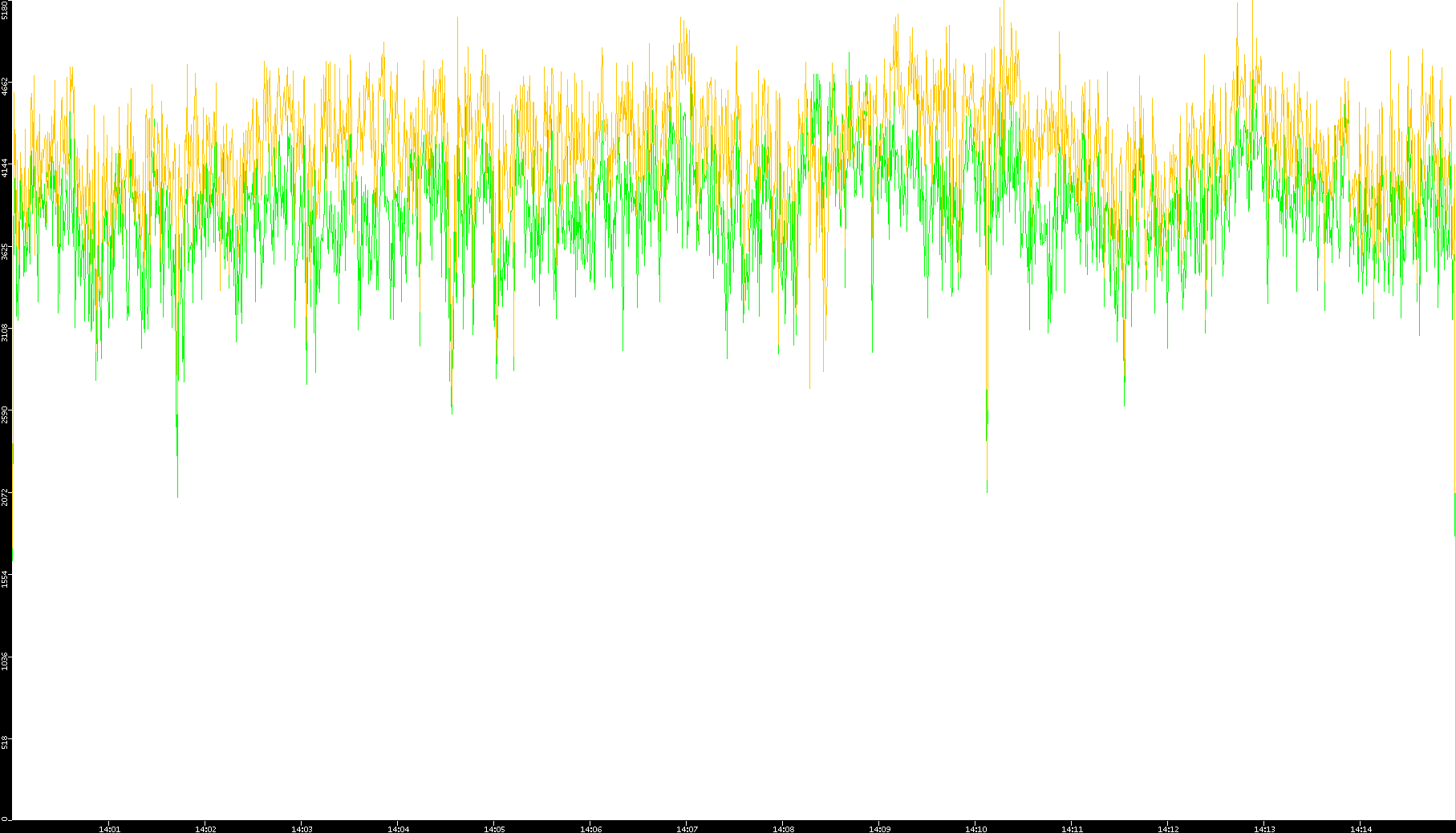Select the 2072 value axis label
This screenshot has height=833, width=1456.
[x=6, y=497]
